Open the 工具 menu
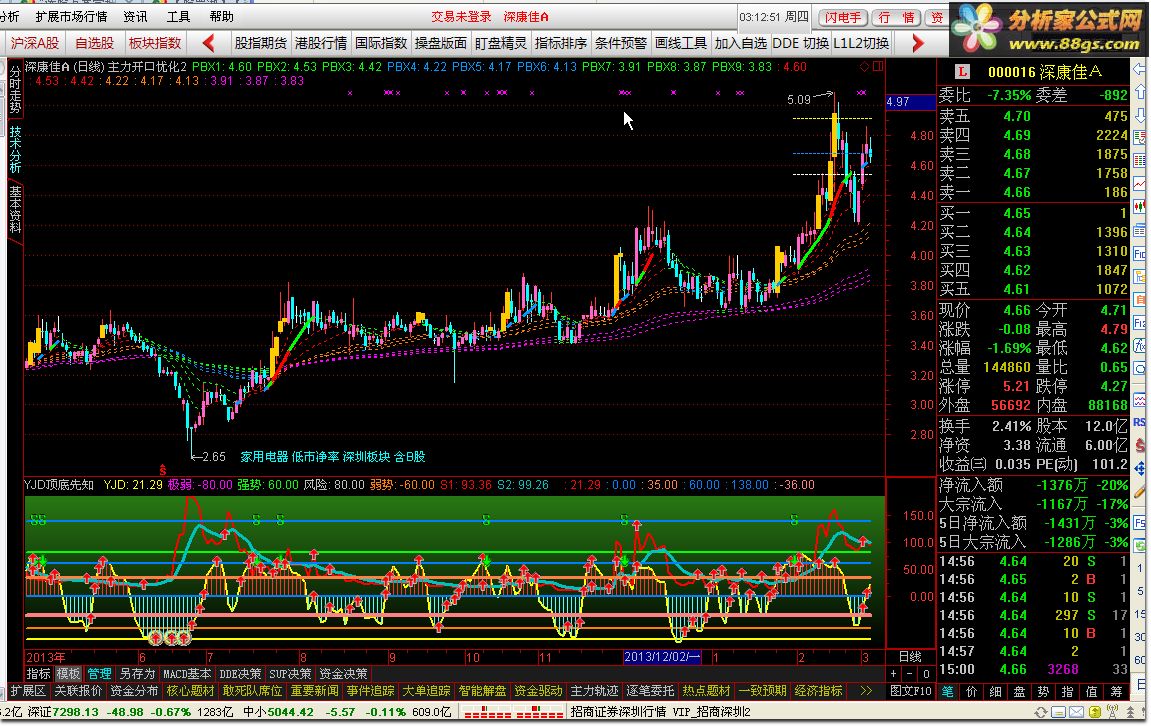The width and height of the screenshot is (1151, 726). click(x=178, y=16)
